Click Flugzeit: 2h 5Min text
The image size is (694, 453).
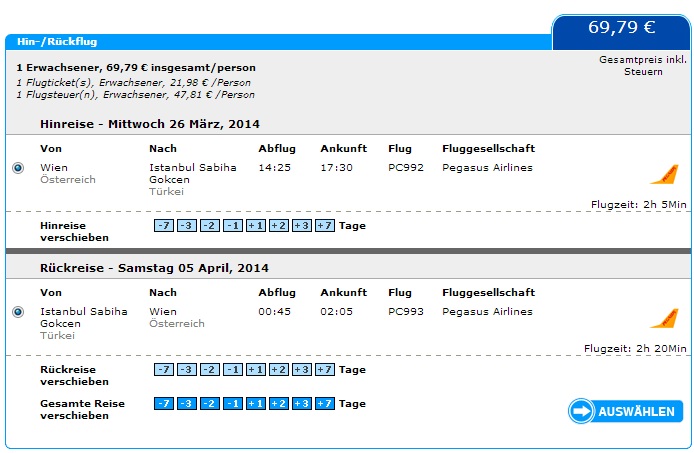[639, 205]
